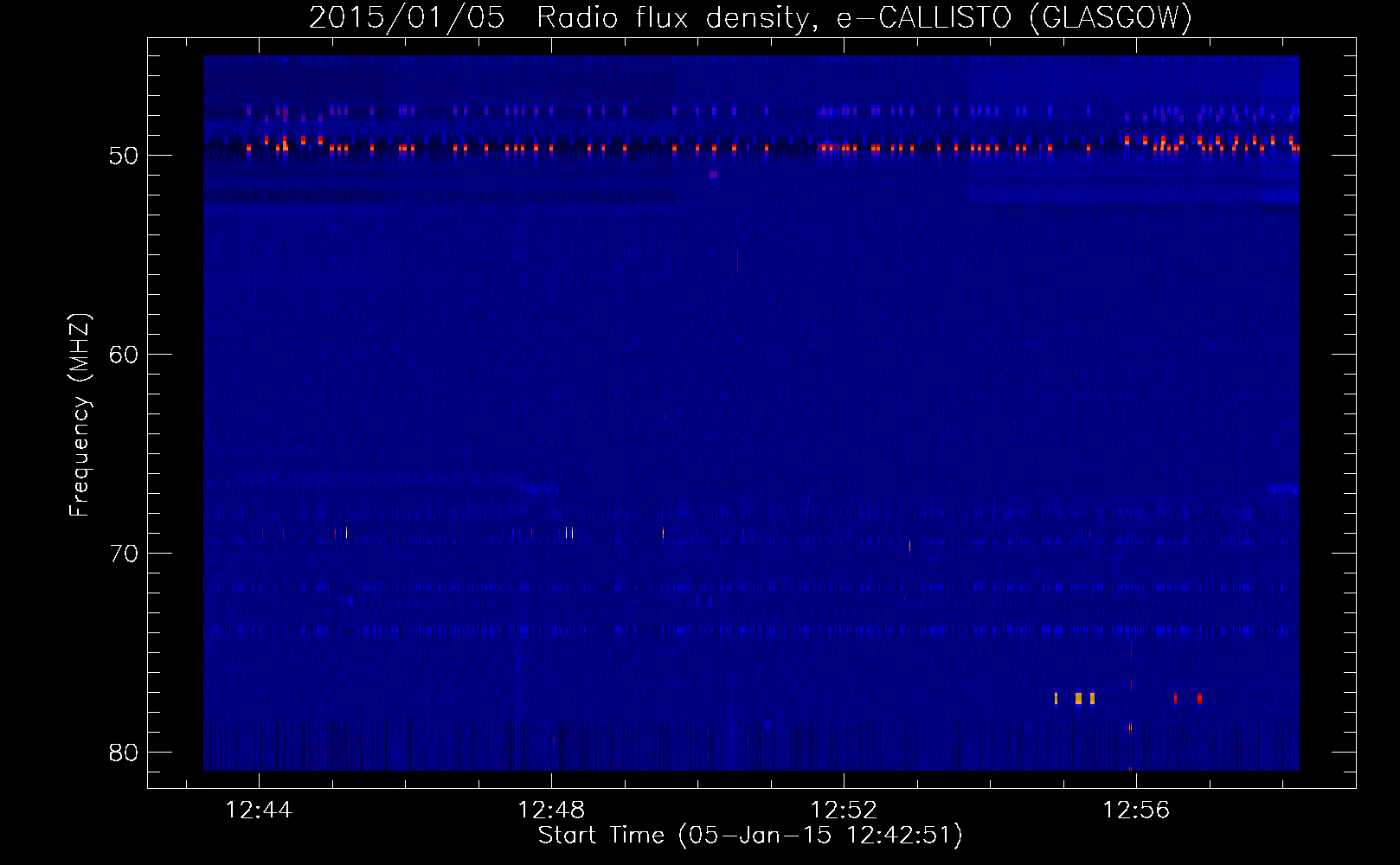Viewport: 1400px width, 865px height.
Task: Click the "Frequency (MHZ)" y-axis label
Action: pyautogui.click(x=80, y=414)
